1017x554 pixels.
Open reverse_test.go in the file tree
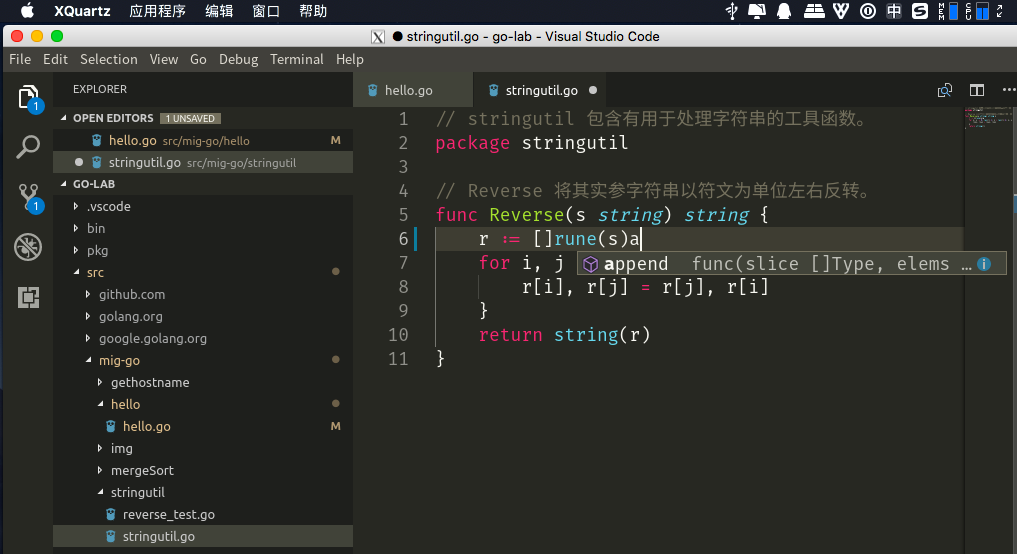(168, 514)
